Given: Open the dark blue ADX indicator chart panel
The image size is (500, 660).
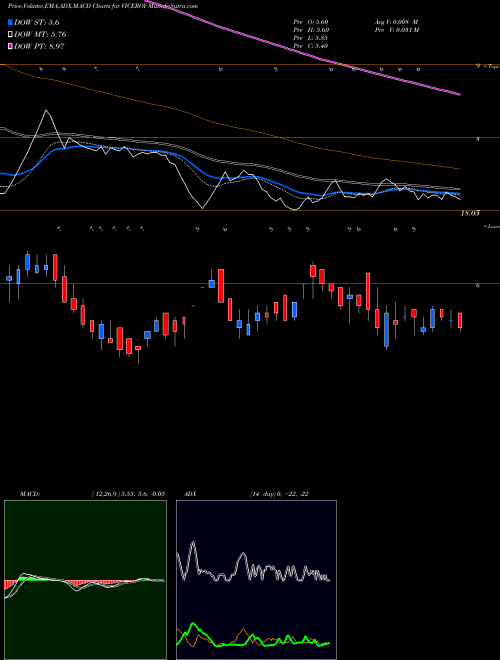Looking at the screenshot, I should point(256,580).
